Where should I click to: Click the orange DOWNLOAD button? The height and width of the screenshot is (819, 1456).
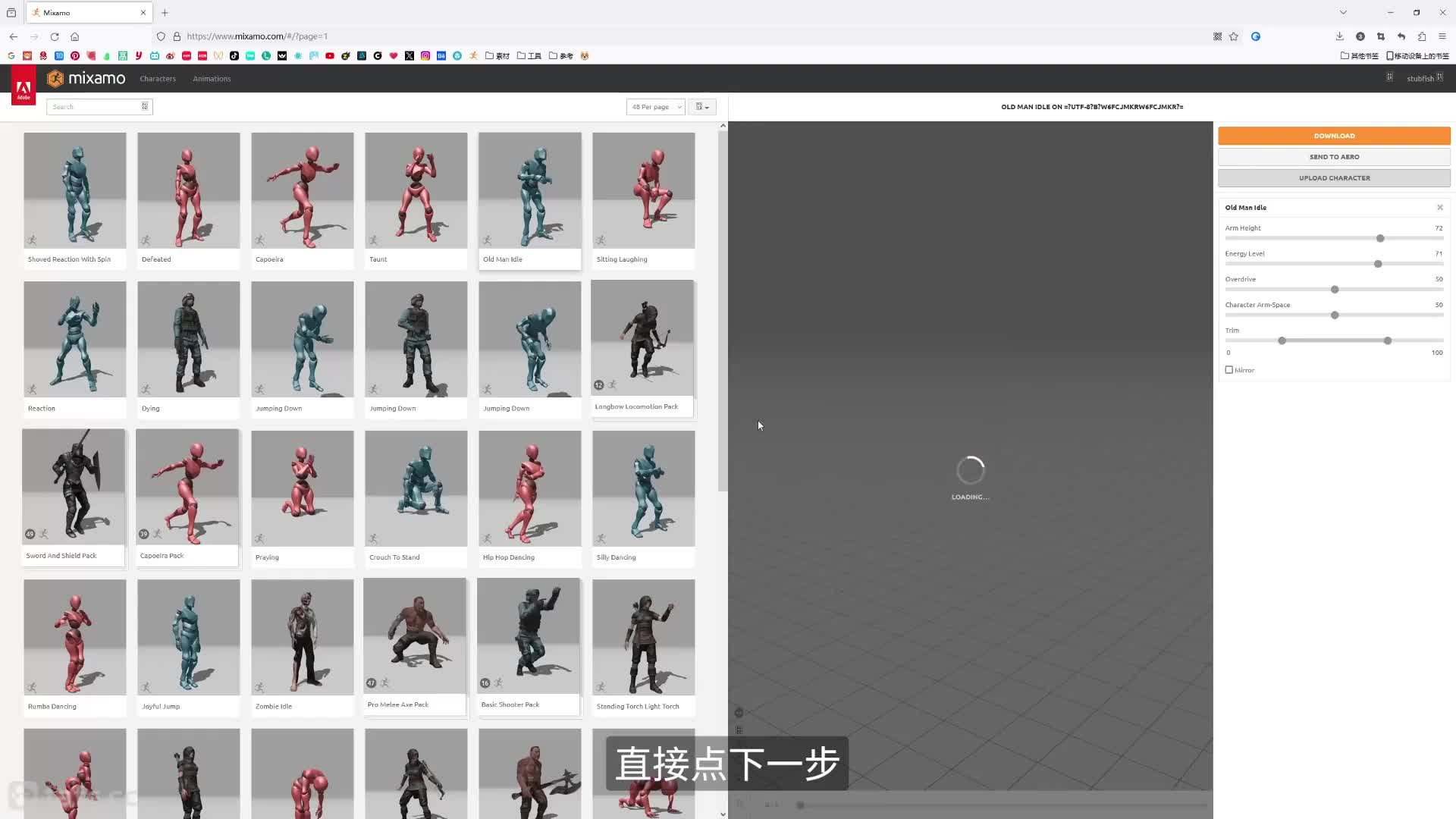1334,136
